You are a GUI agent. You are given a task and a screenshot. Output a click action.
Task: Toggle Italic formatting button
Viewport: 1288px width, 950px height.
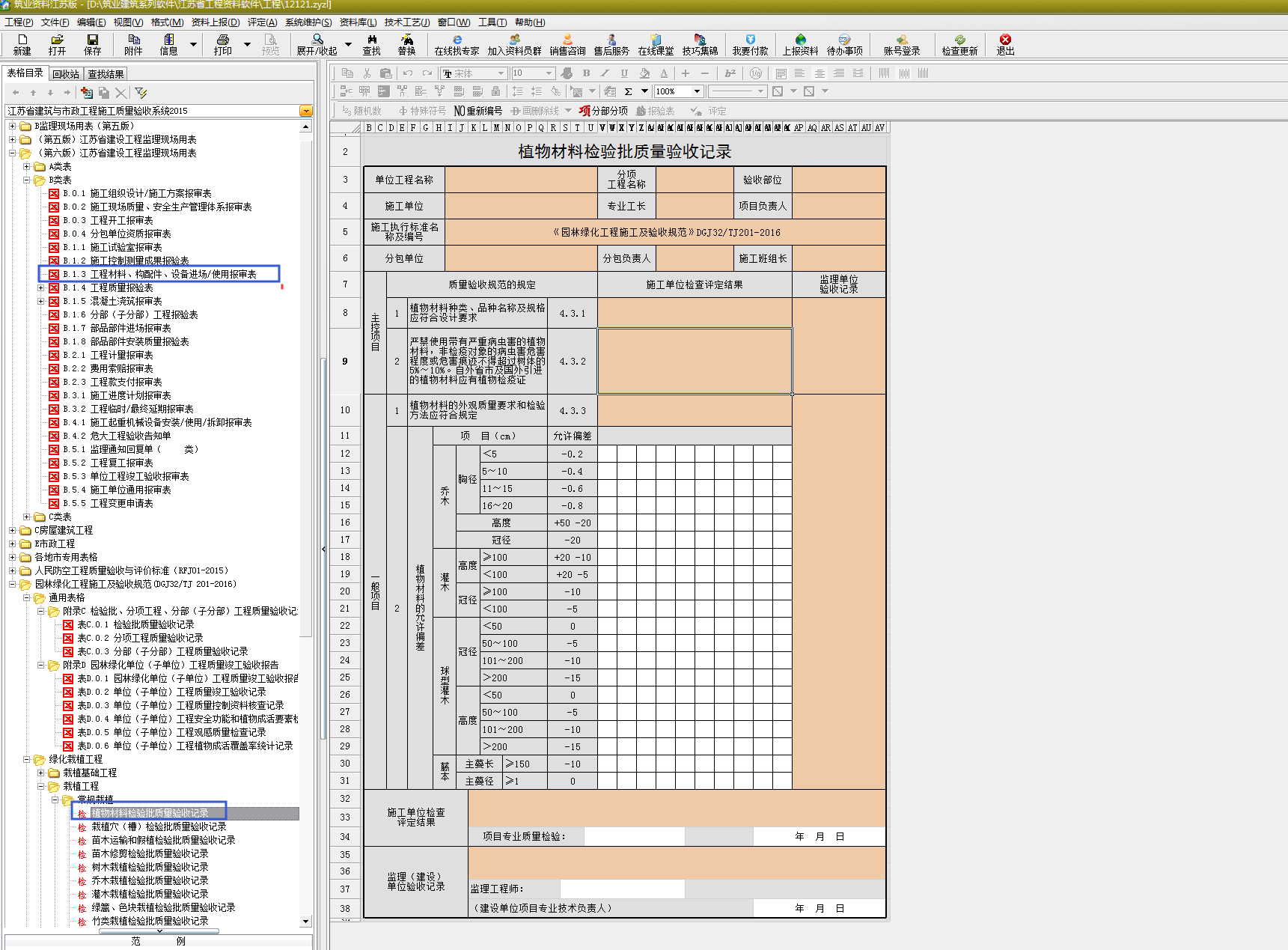click(605, 73)
